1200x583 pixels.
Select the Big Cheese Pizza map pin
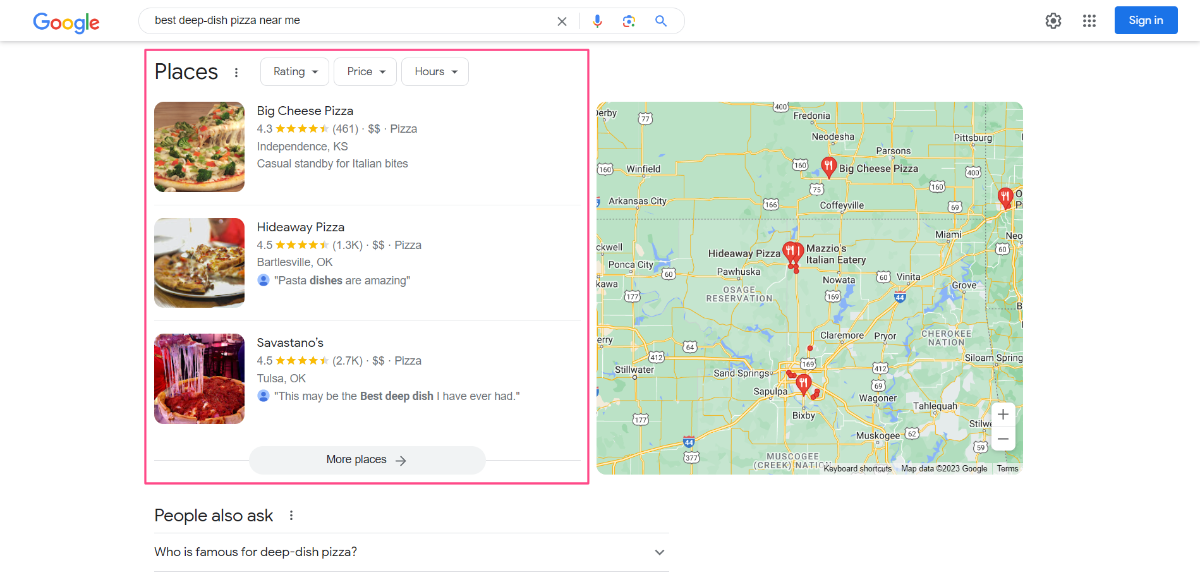click(828, 167)
